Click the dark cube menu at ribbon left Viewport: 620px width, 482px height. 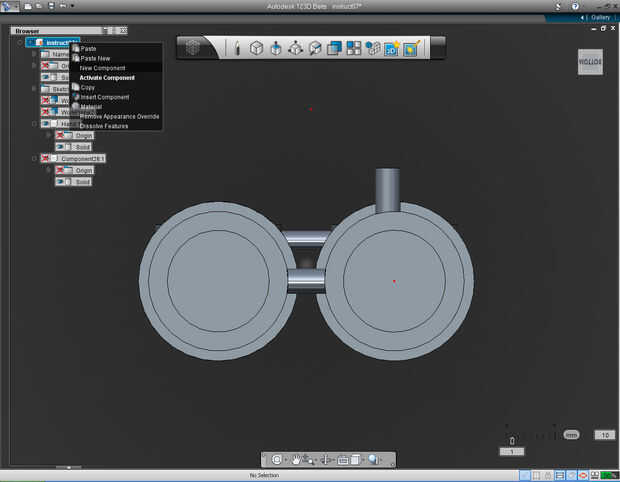click(x=193, y=48)
